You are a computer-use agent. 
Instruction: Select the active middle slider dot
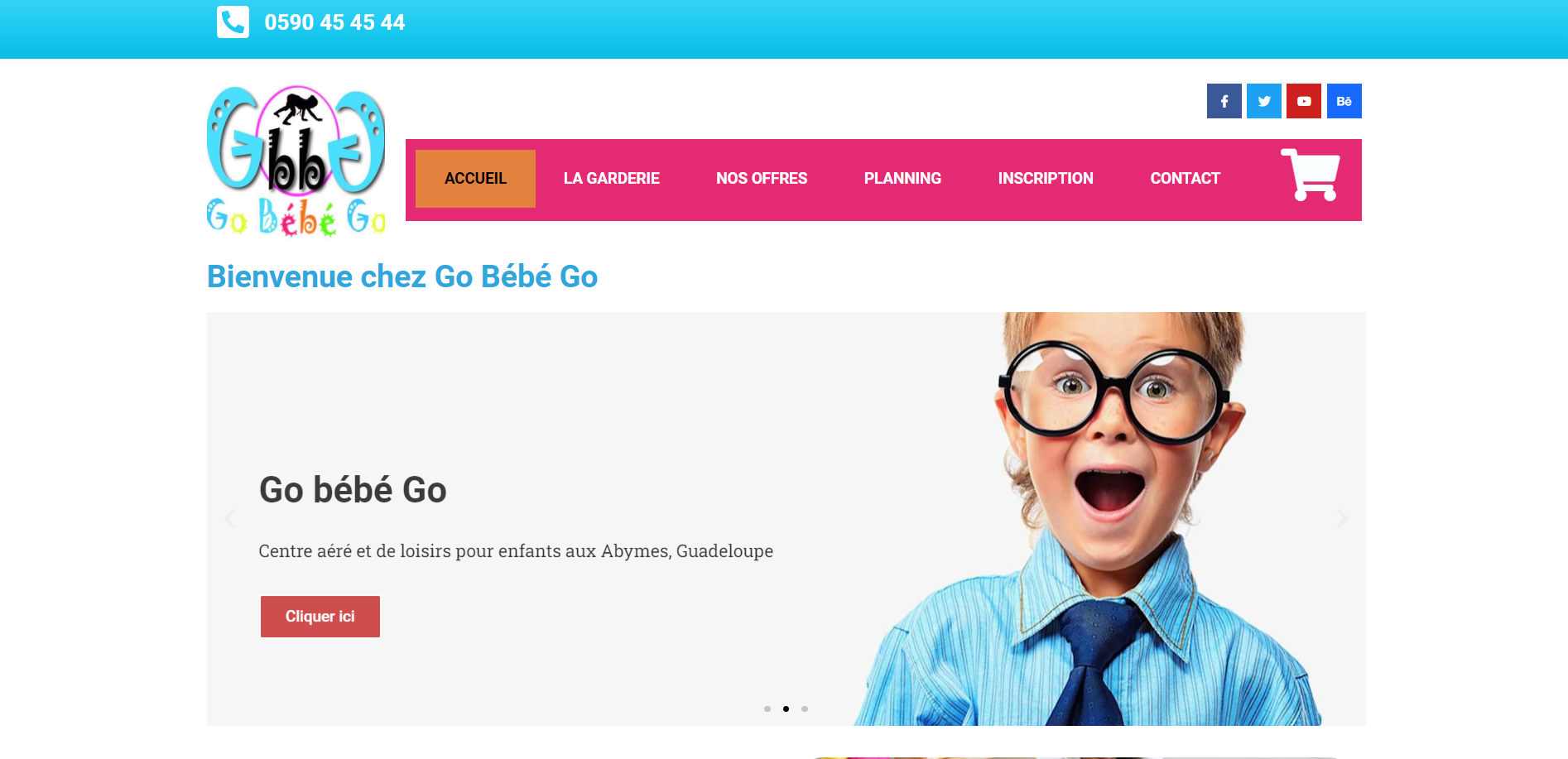point(786,709)
